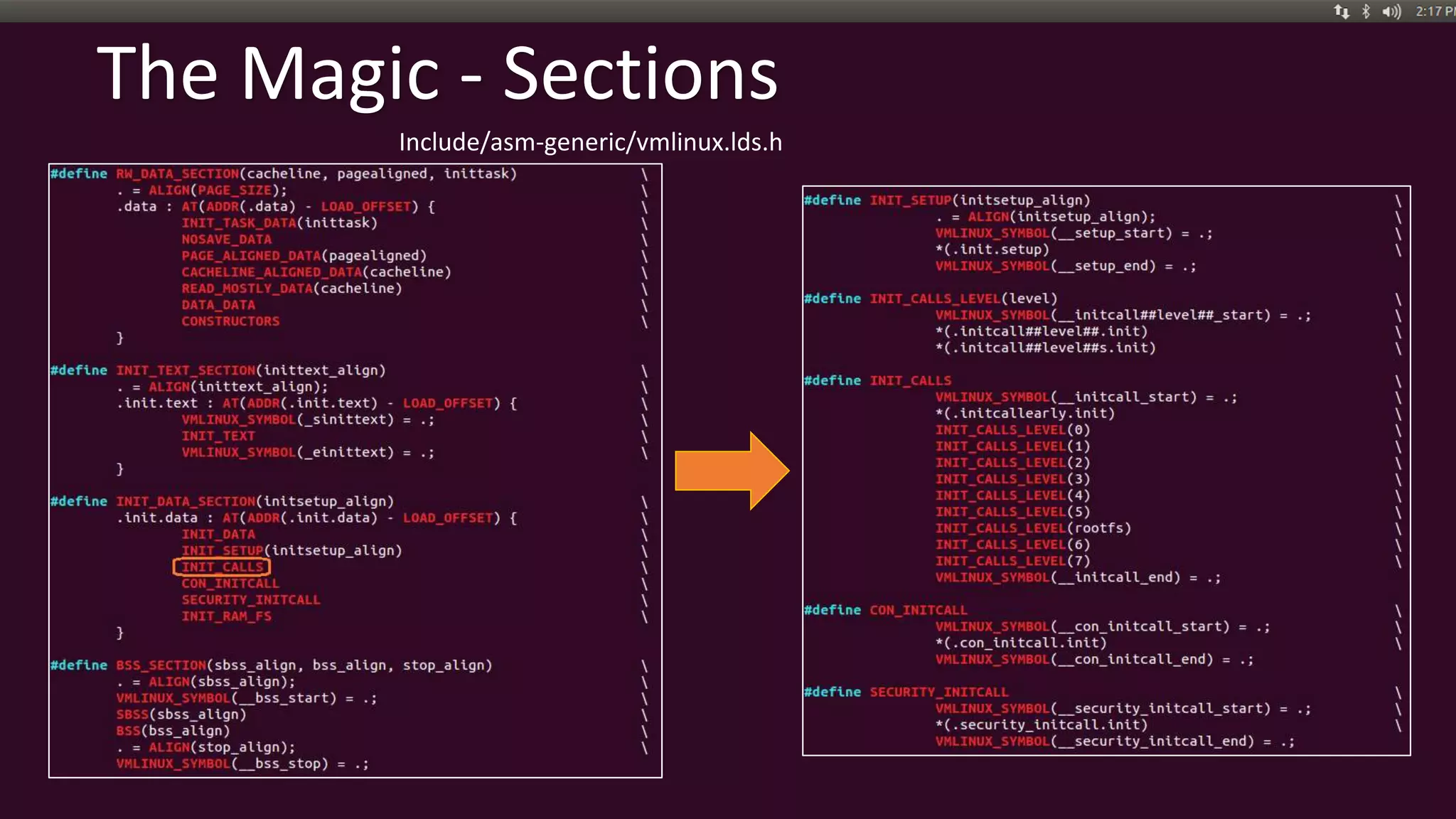Click INIT_SETUP(initsetup_align) in left code

pos(291,550)
